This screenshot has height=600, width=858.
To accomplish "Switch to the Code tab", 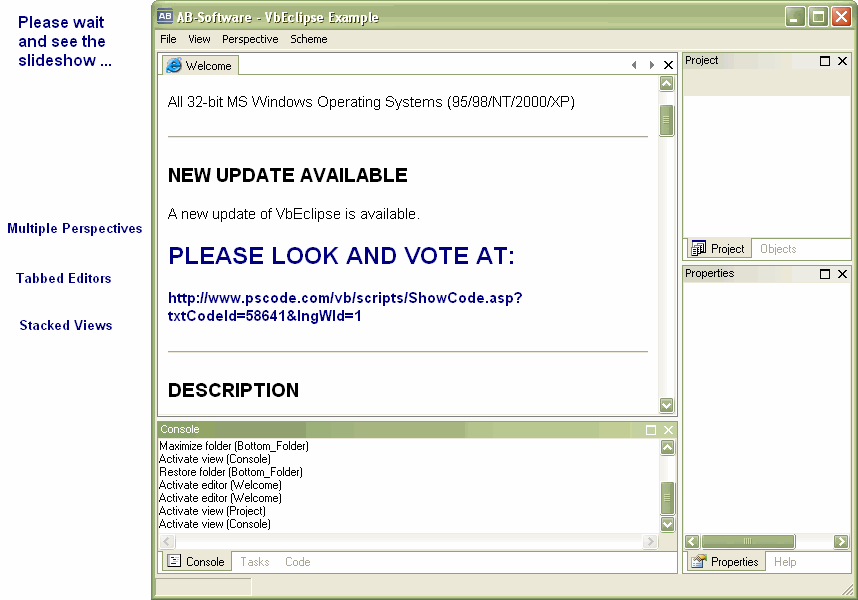I will [x=297, y=562].
